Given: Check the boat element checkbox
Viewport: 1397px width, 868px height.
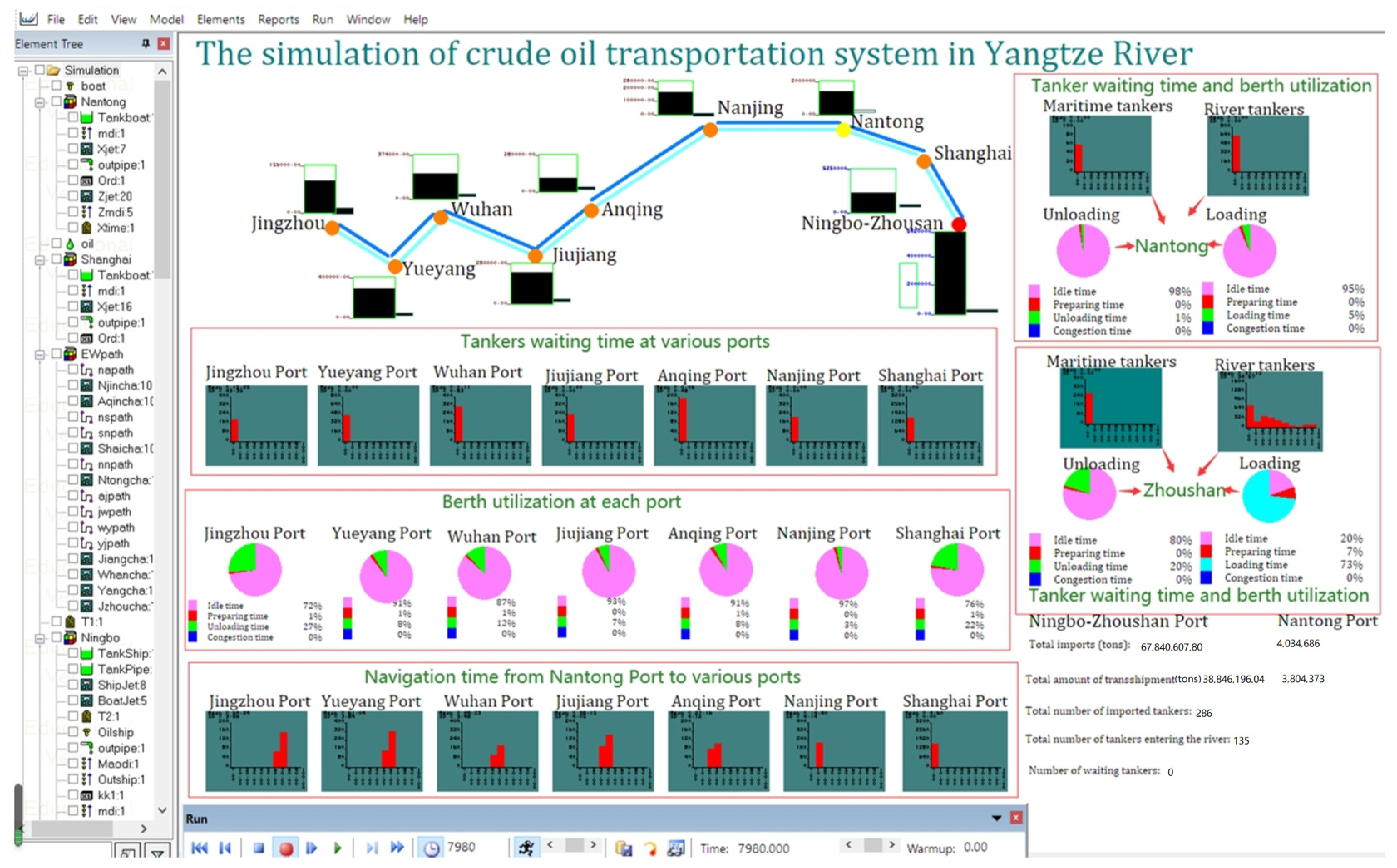Looking at the screenshot, I should point(56,86).
